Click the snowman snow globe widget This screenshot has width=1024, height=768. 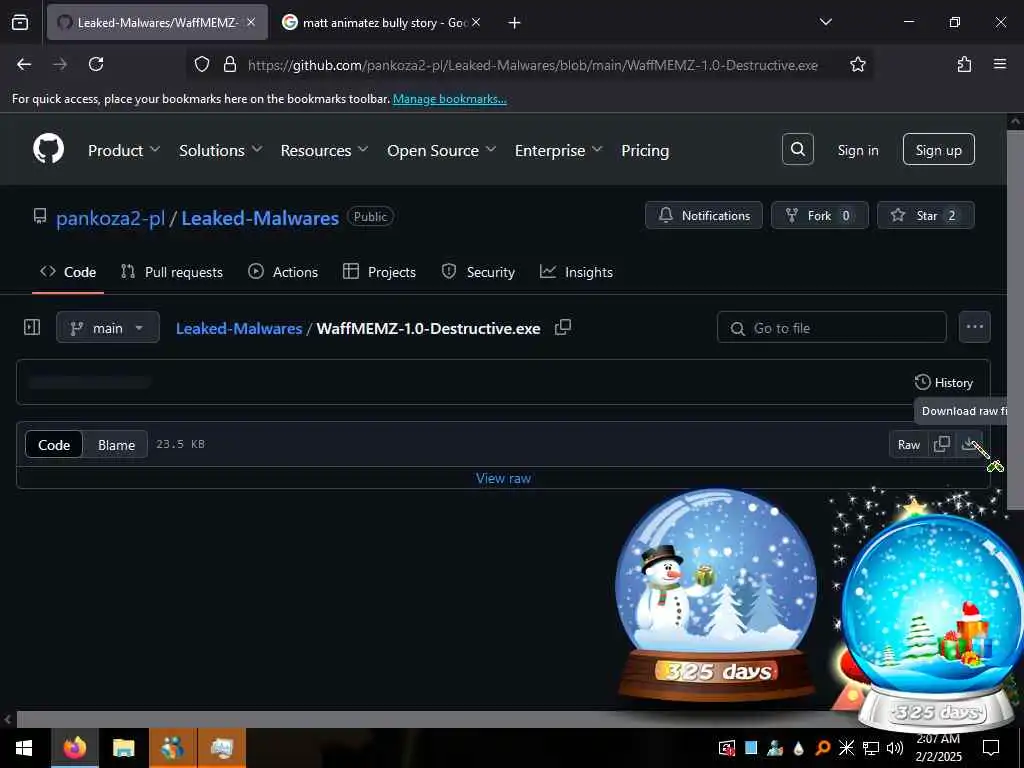[716, 594]
